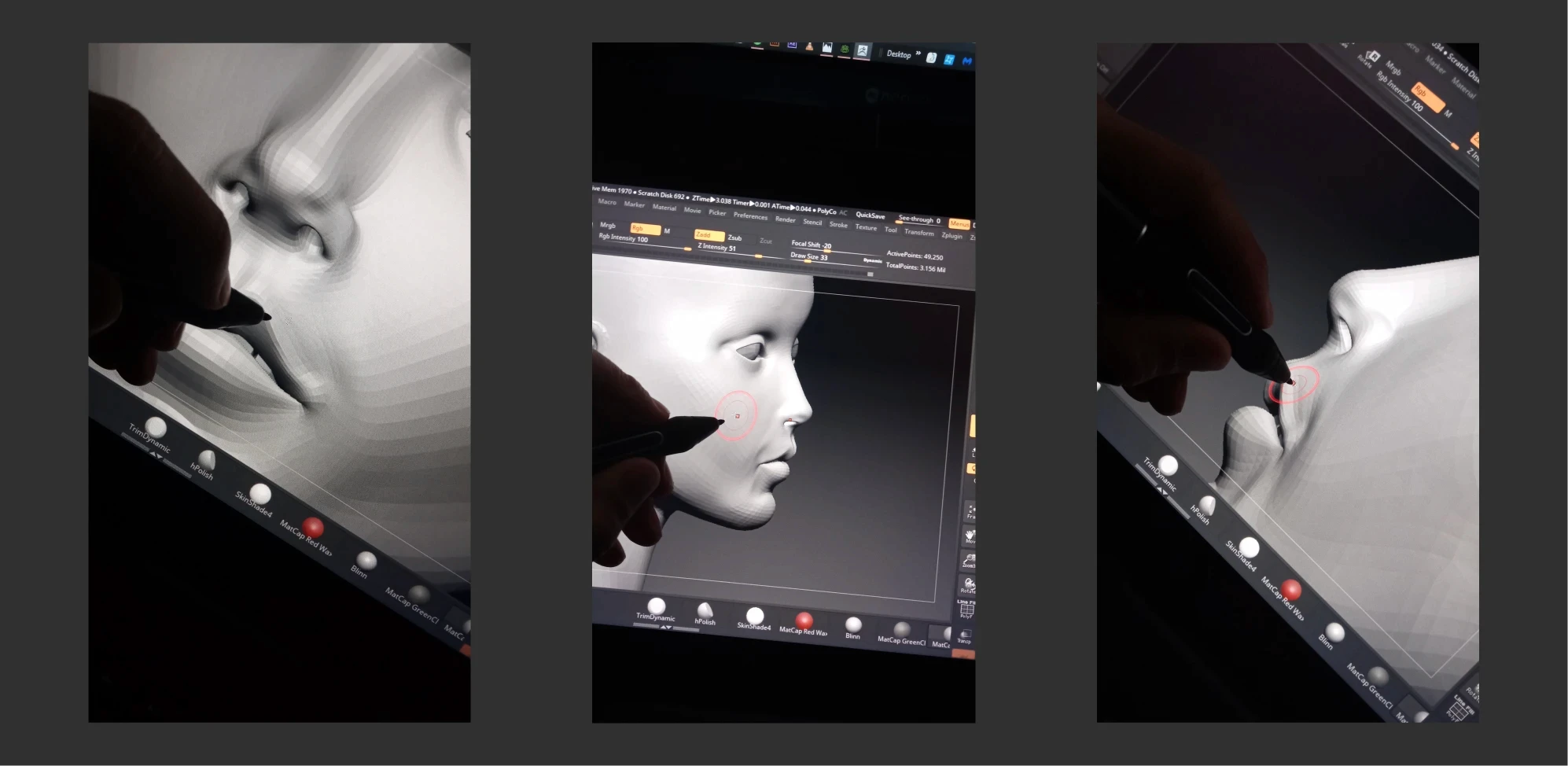This screenshot has height=766, width=1568.
Task: Select hPolish brush in the left photo
Action: click(x=204, y=465)
